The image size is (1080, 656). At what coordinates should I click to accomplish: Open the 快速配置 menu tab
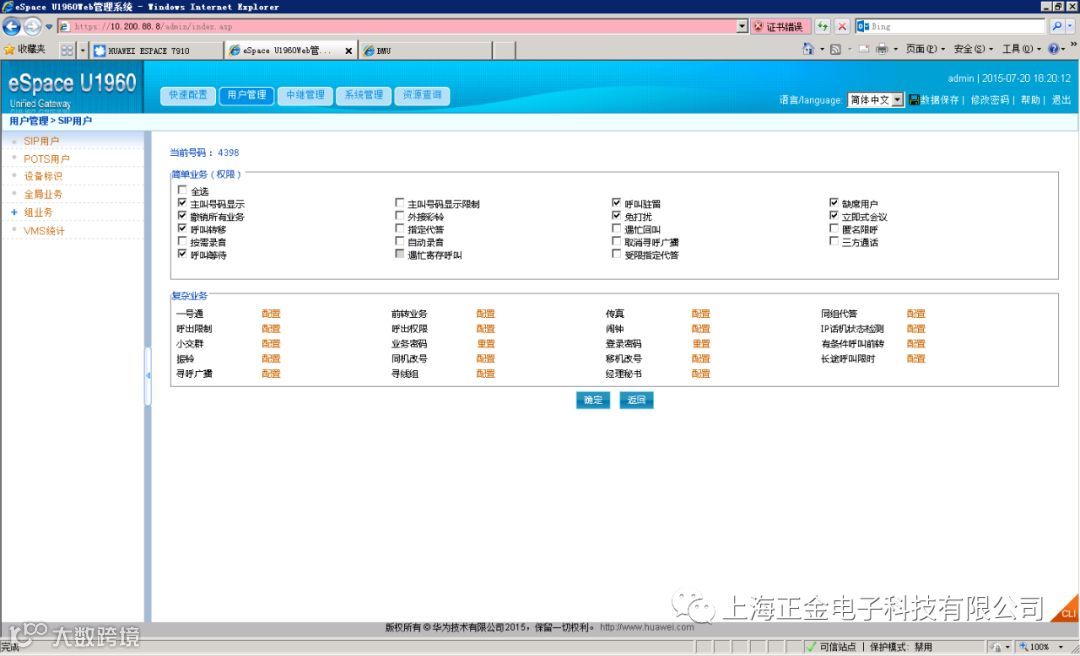(x=188, y=95)
